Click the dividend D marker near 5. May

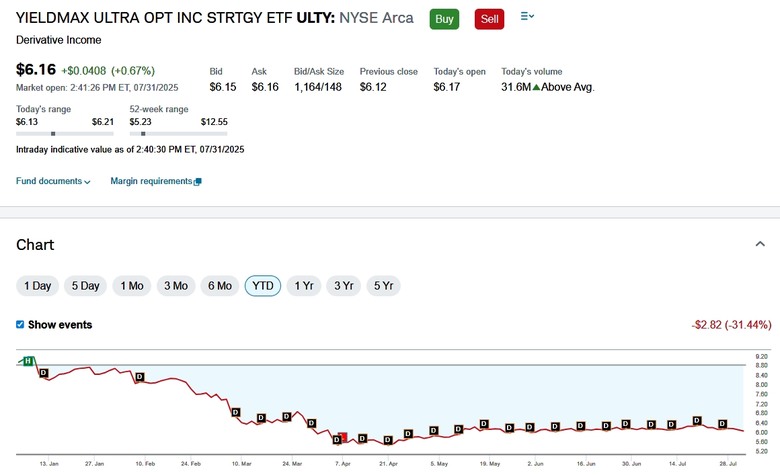[434, 431]
